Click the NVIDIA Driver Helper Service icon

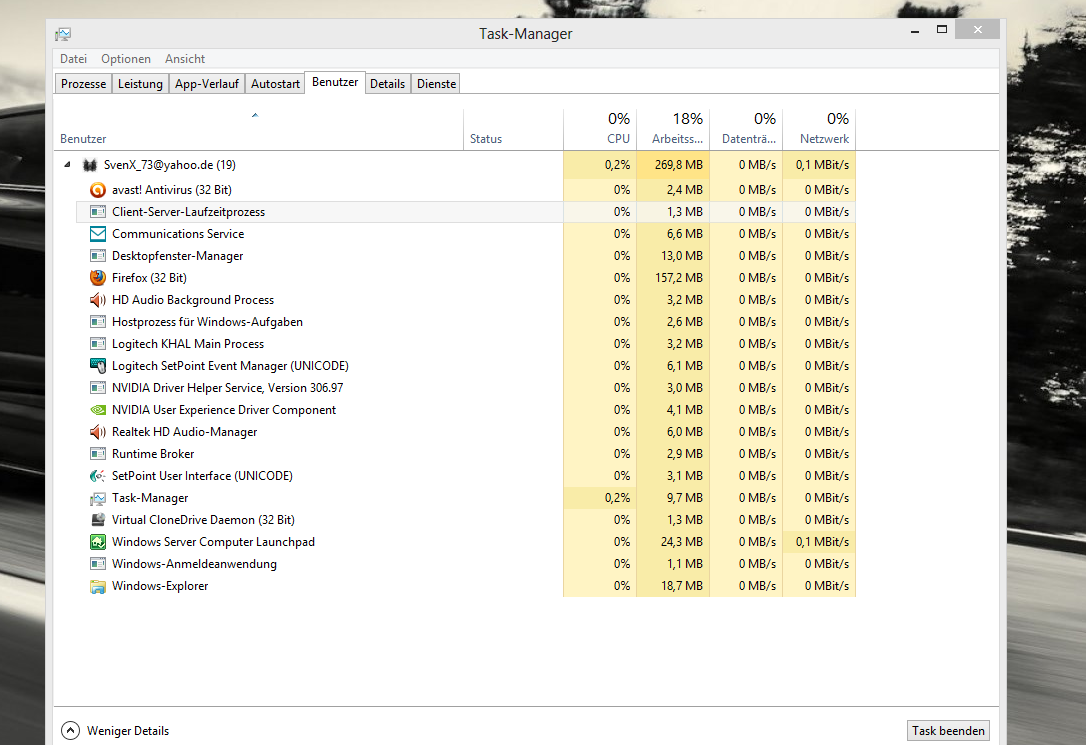click(98, 388)
